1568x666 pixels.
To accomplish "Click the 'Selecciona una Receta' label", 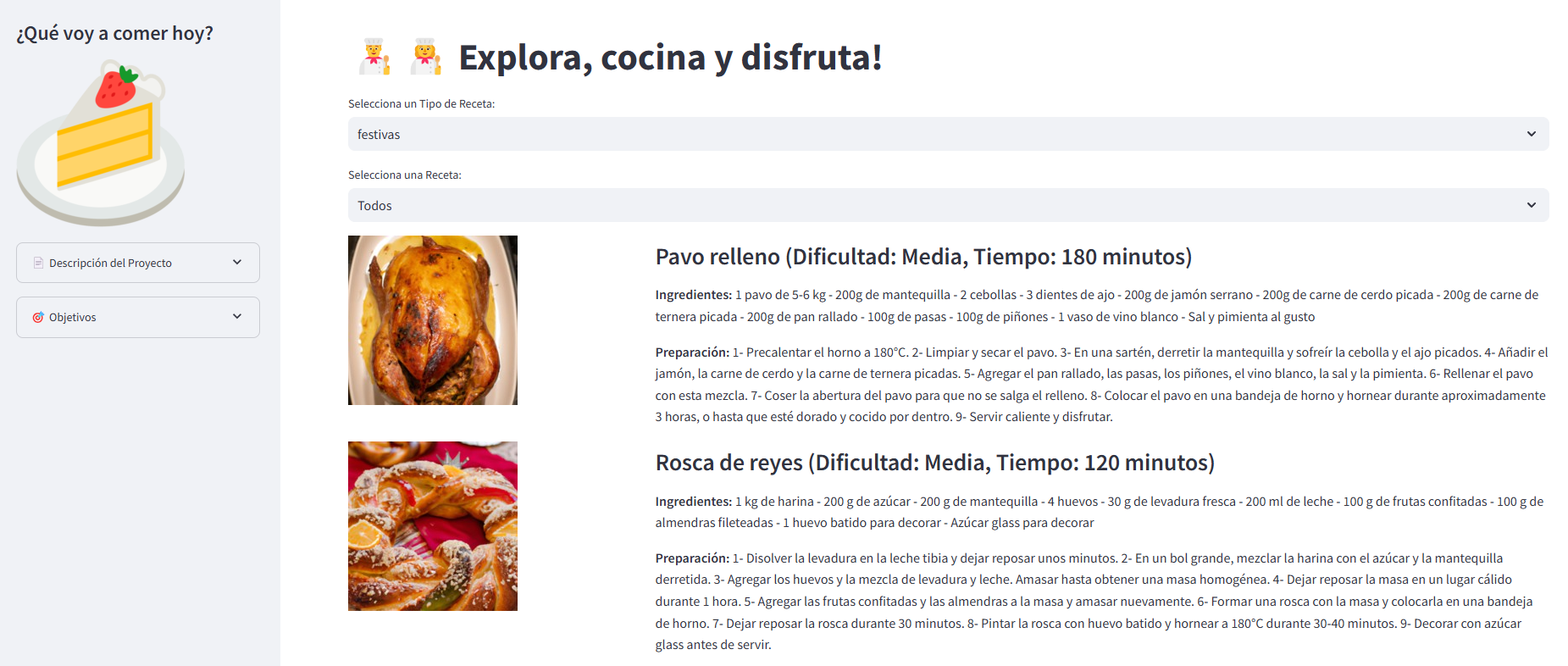I will pos(404,175).
